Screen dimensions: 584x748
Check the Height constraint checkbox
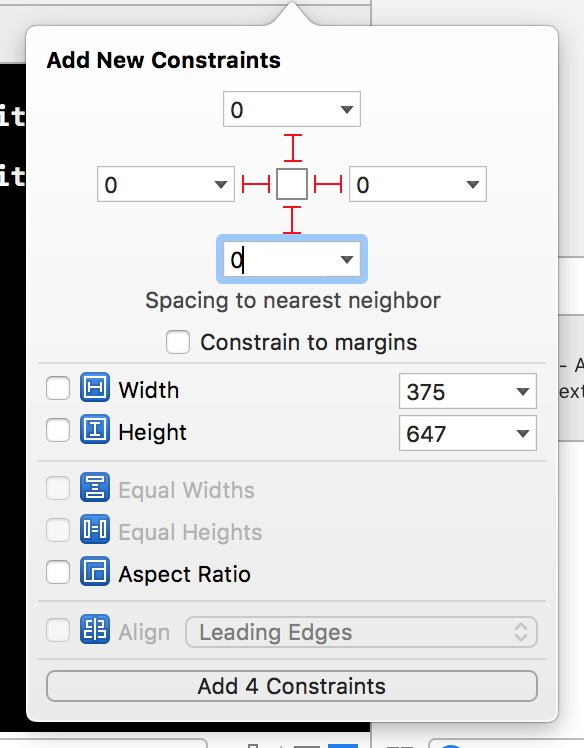coord(58,430)
